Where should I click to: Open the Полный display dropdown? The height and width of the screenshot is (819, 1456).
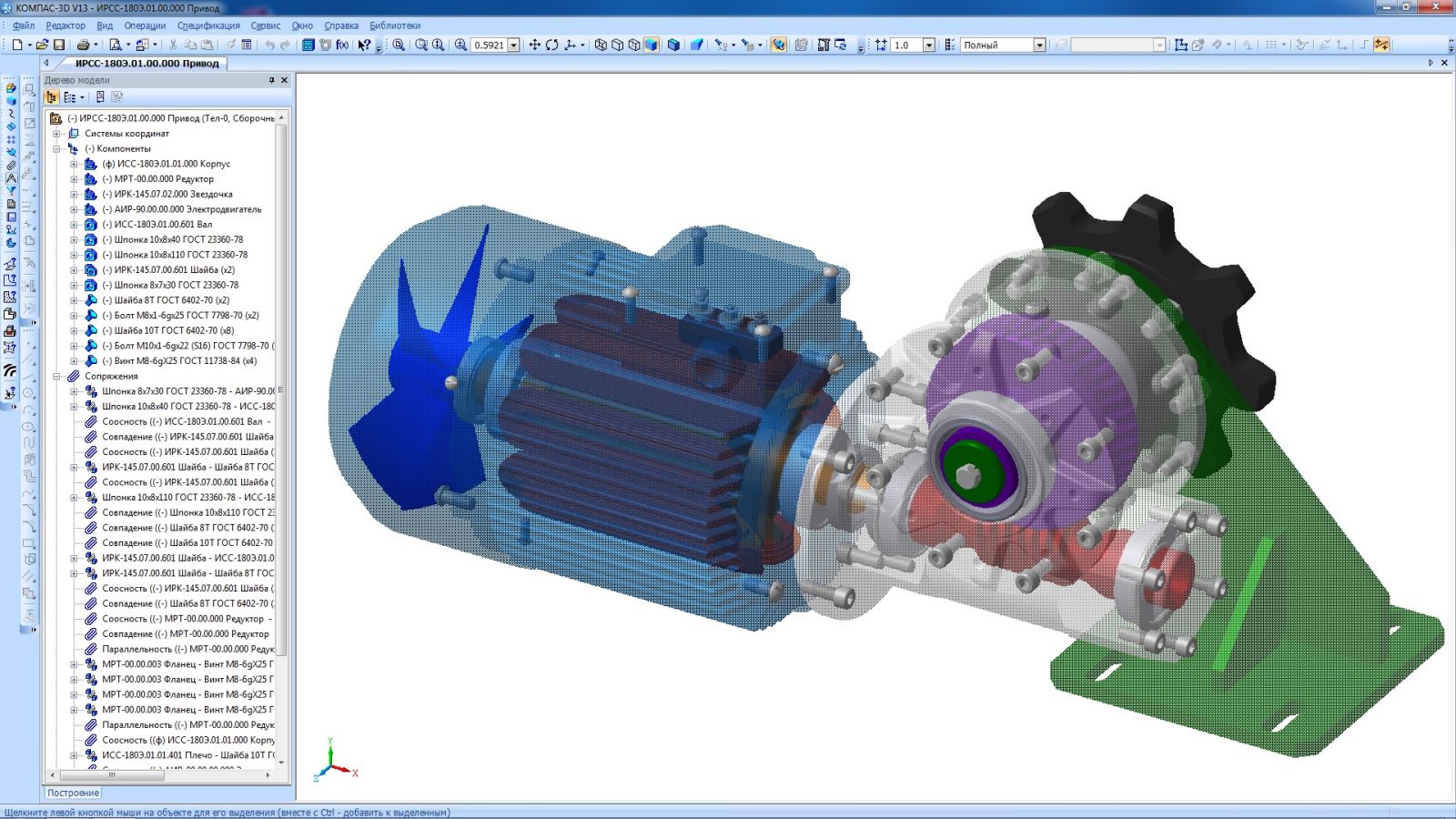pyautogui.click(x=1039, y=45)
